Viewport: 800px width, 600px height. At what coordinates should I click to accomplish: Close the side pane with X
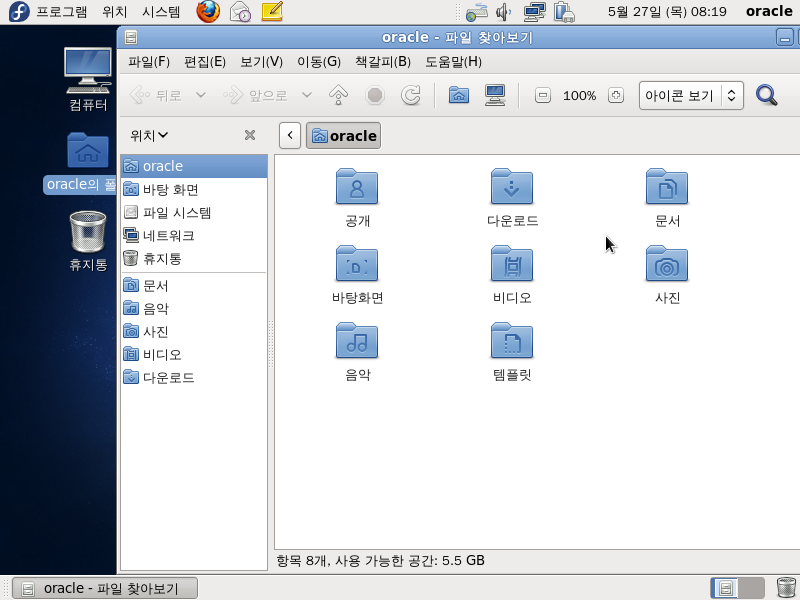249,135
